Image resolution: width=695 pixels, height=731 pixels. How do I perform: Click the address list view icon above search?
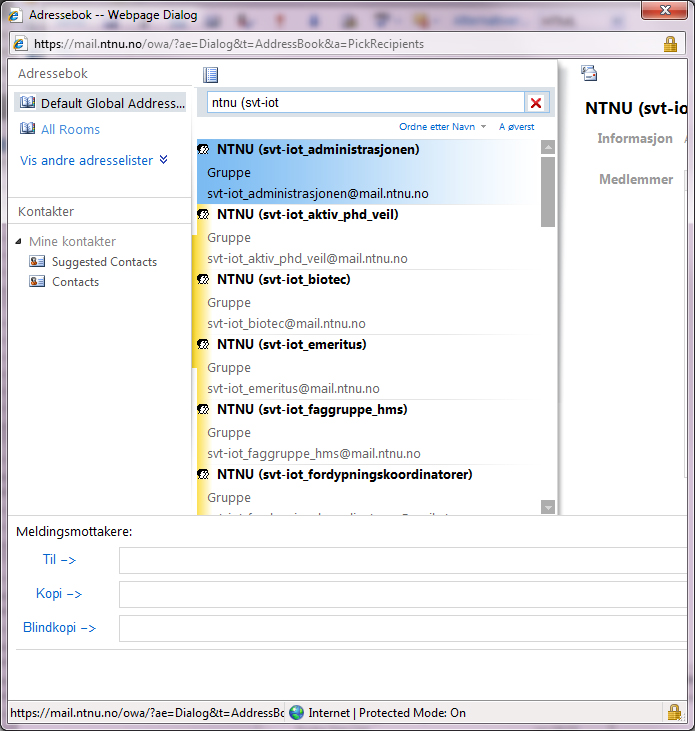tap(210, 75)
